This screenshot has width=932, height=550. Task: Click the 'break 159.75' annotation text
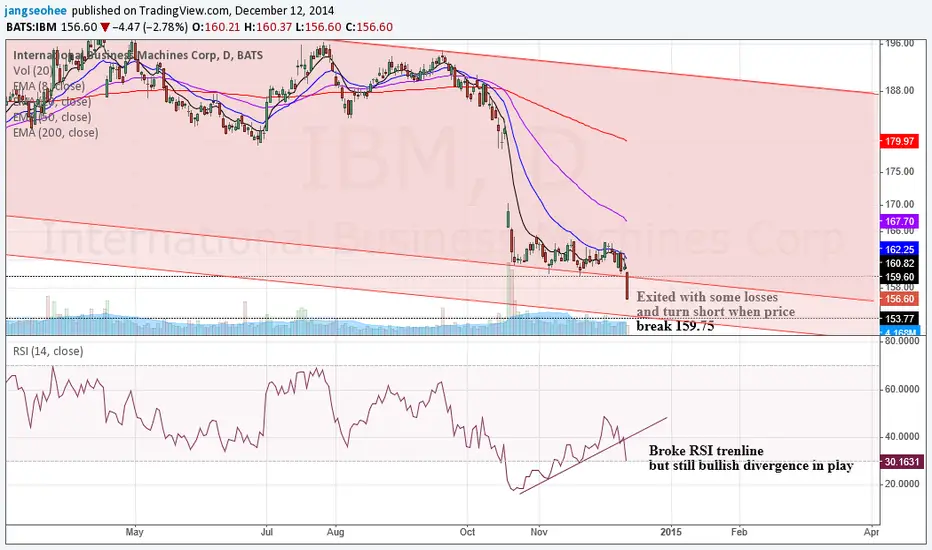(x=675, y=326)
